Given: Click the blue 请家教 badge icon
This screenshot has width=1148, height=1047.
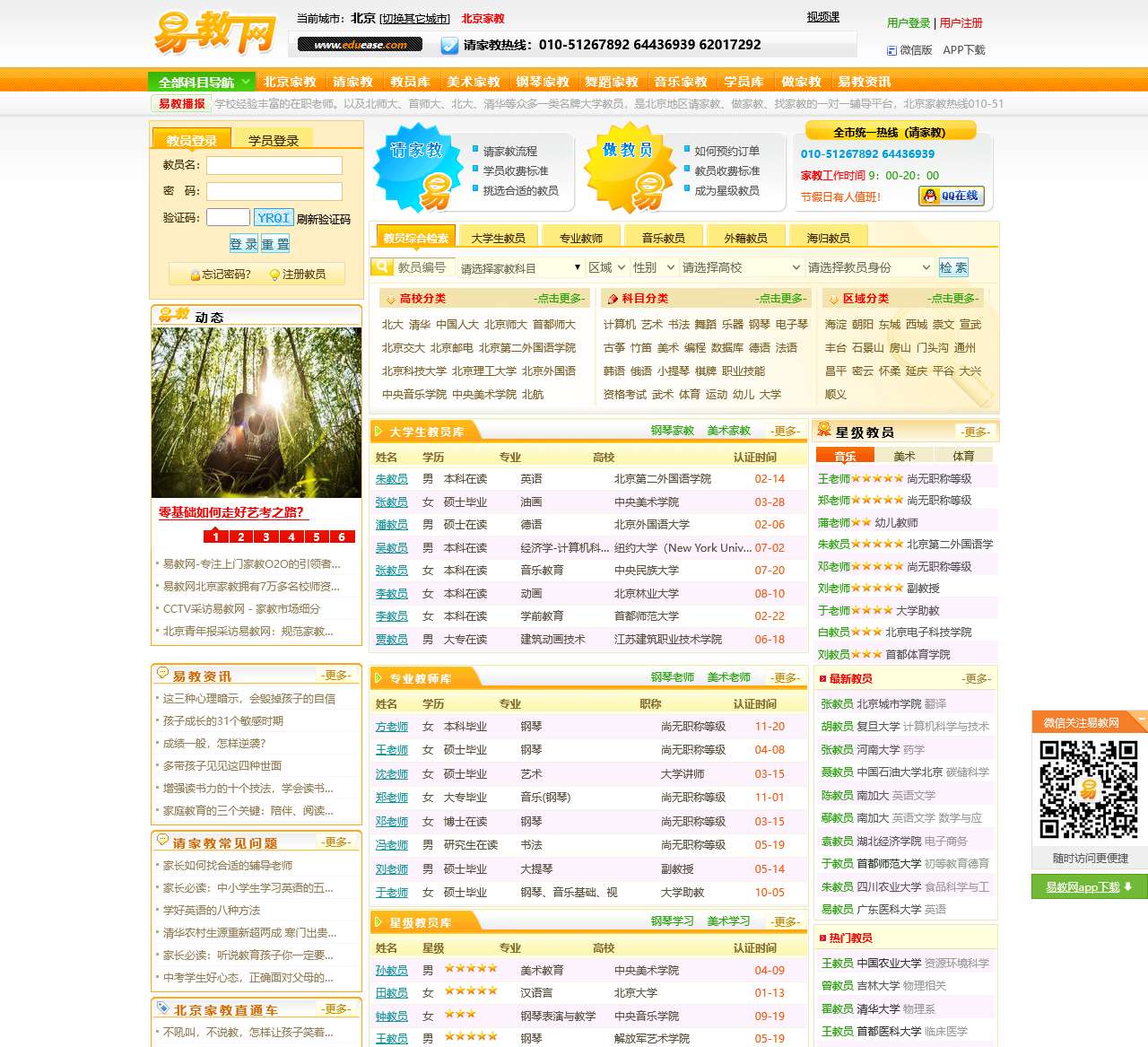Looking at the screenshot, I should (418, 170).
